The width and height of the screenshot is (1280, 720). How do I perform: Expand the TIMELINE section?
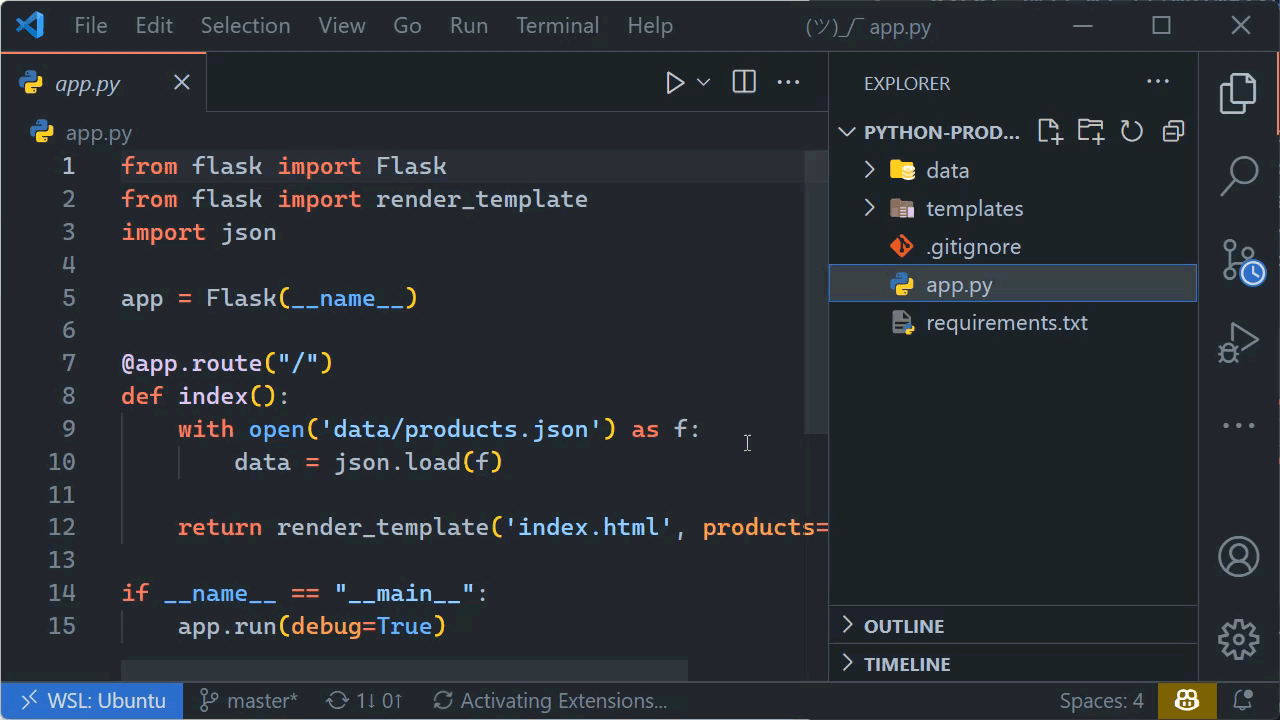point(906,663)
